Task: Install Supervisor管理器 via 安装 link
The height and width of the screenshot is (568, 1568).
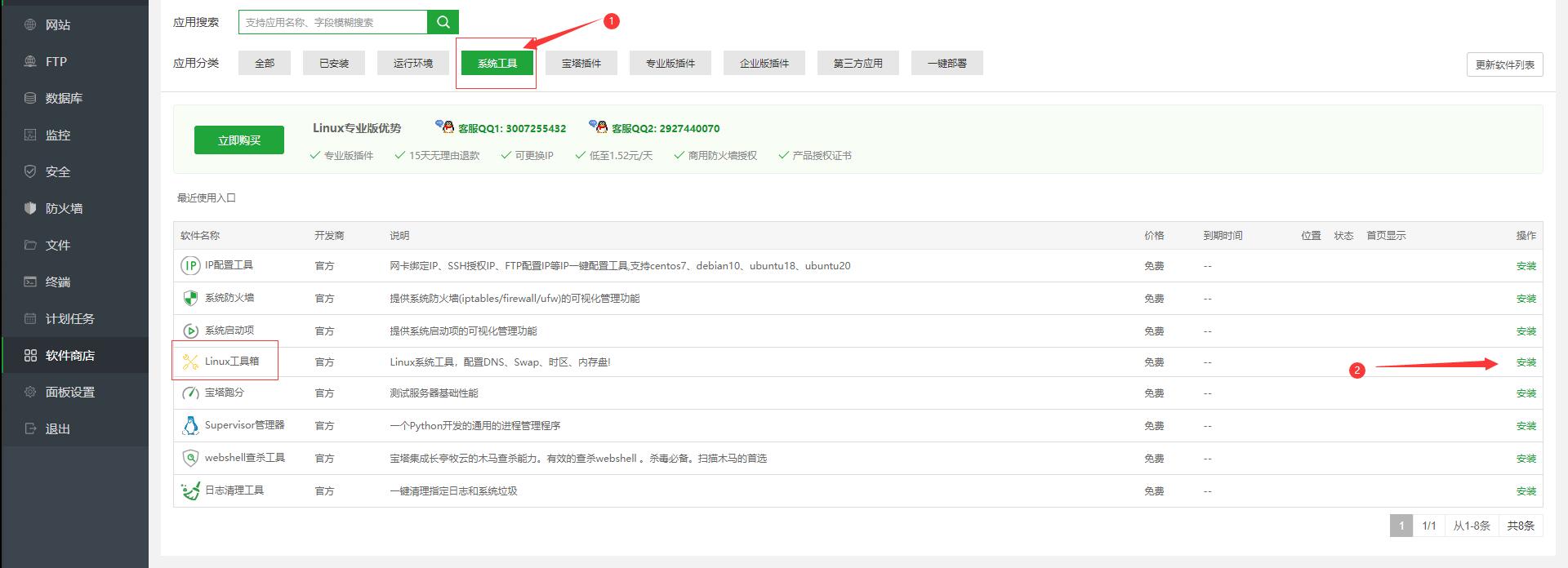Action: point(1526,426)
